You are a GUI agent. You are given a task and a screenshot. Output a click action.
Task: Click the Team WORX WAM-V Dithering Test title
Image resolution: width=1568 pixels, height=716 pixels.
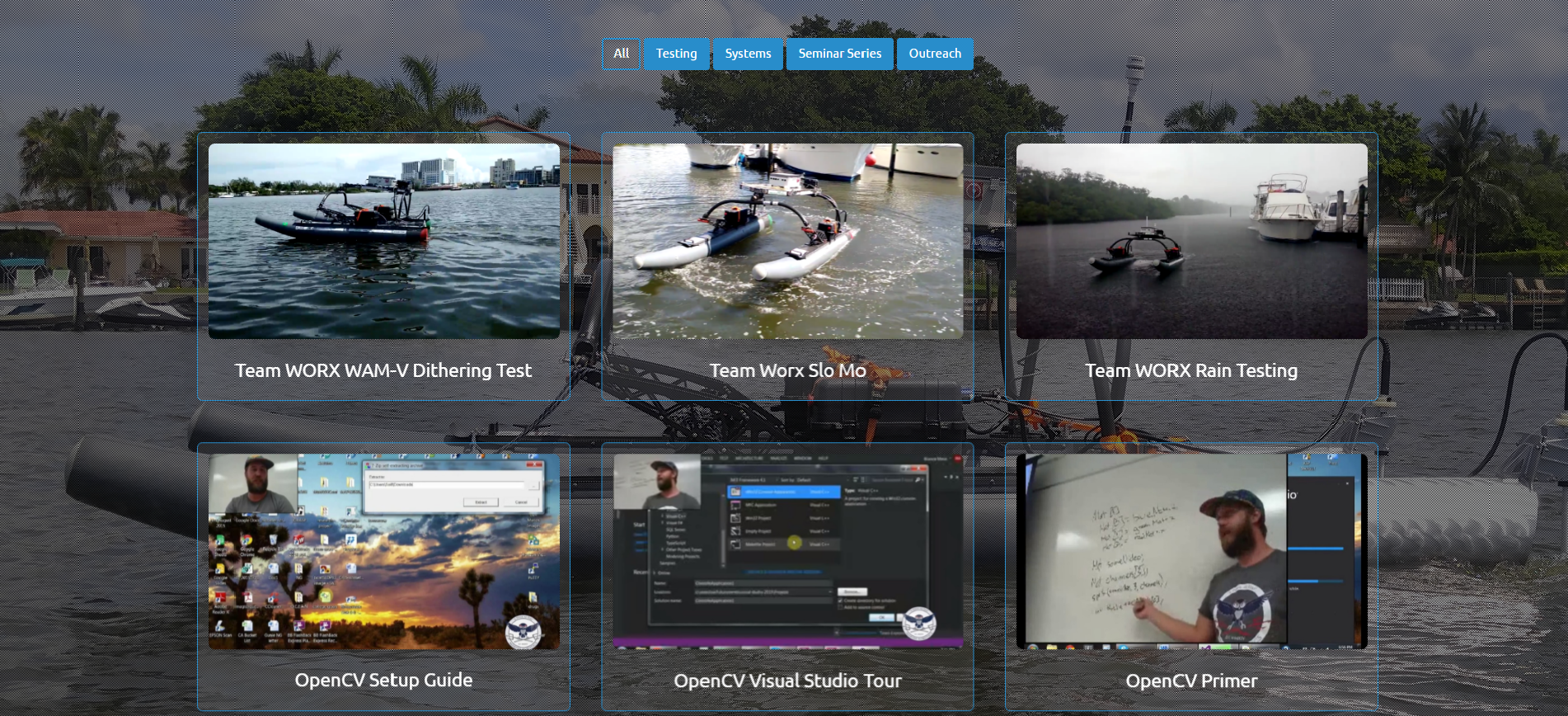(x=384, y=370)
